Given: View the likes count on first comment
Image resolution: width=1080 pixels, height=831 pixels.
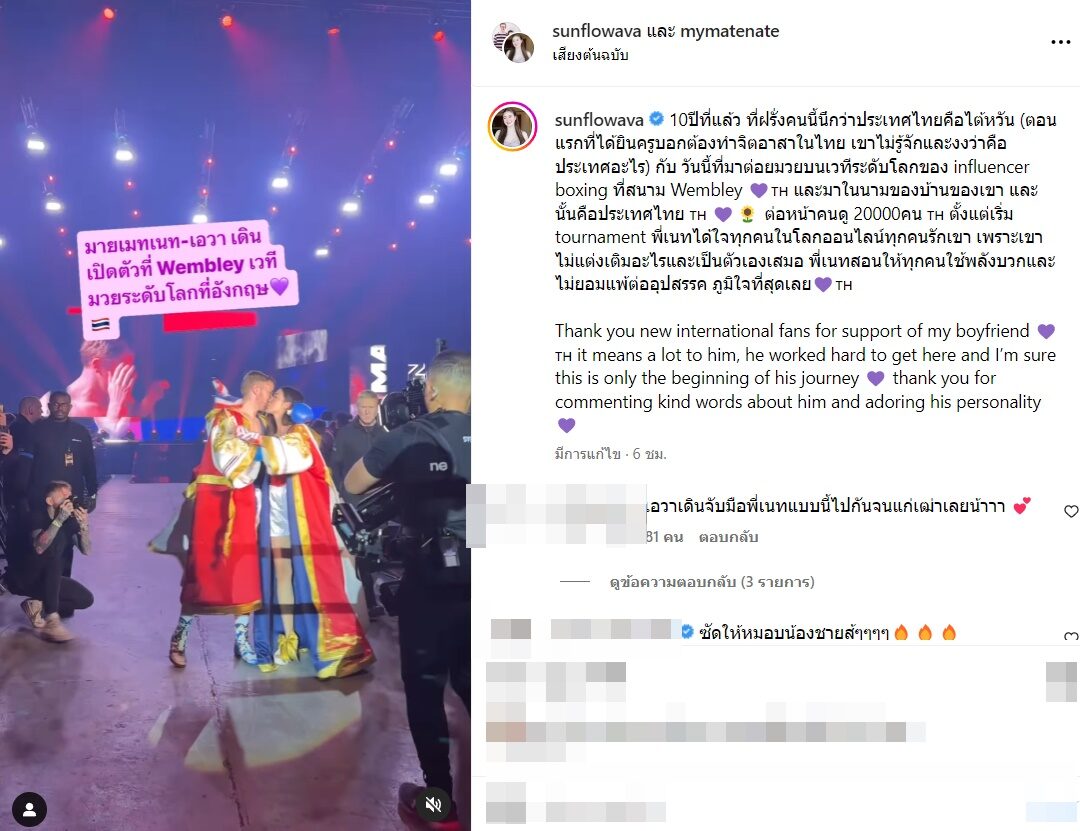Looking at the screenshot, I should [665, 537].
